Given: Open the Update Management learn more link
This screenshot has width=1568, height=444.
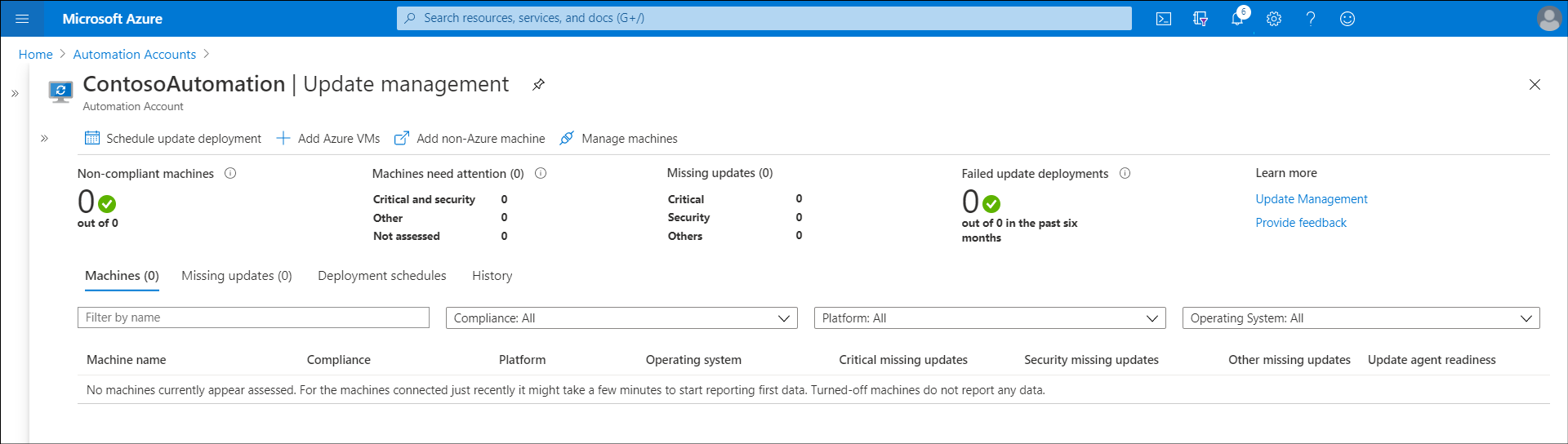Looking at the screenshot, I should point(1312,199).
